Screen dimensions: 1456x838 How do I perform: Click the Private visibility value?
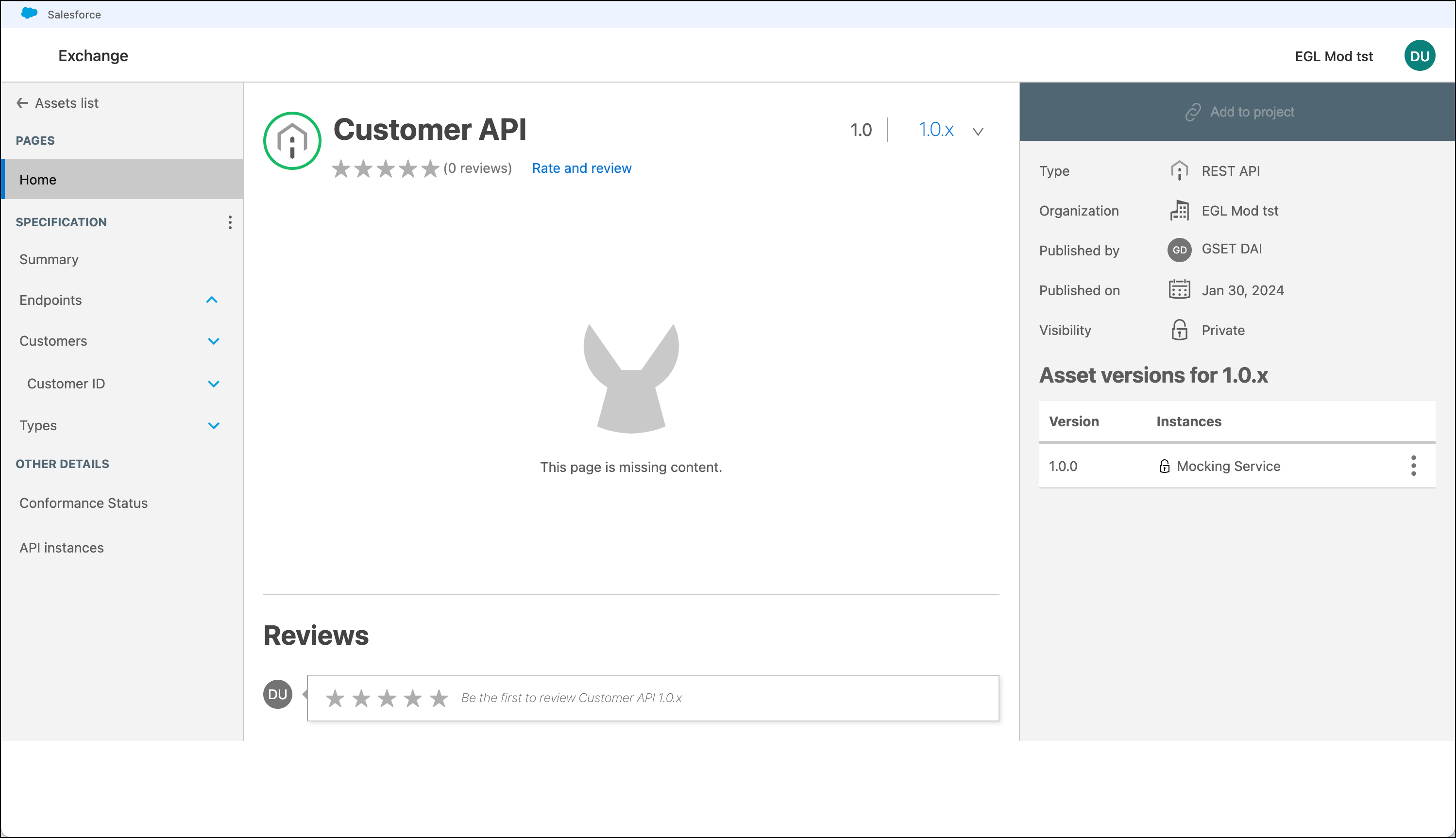pos(1223,330)
